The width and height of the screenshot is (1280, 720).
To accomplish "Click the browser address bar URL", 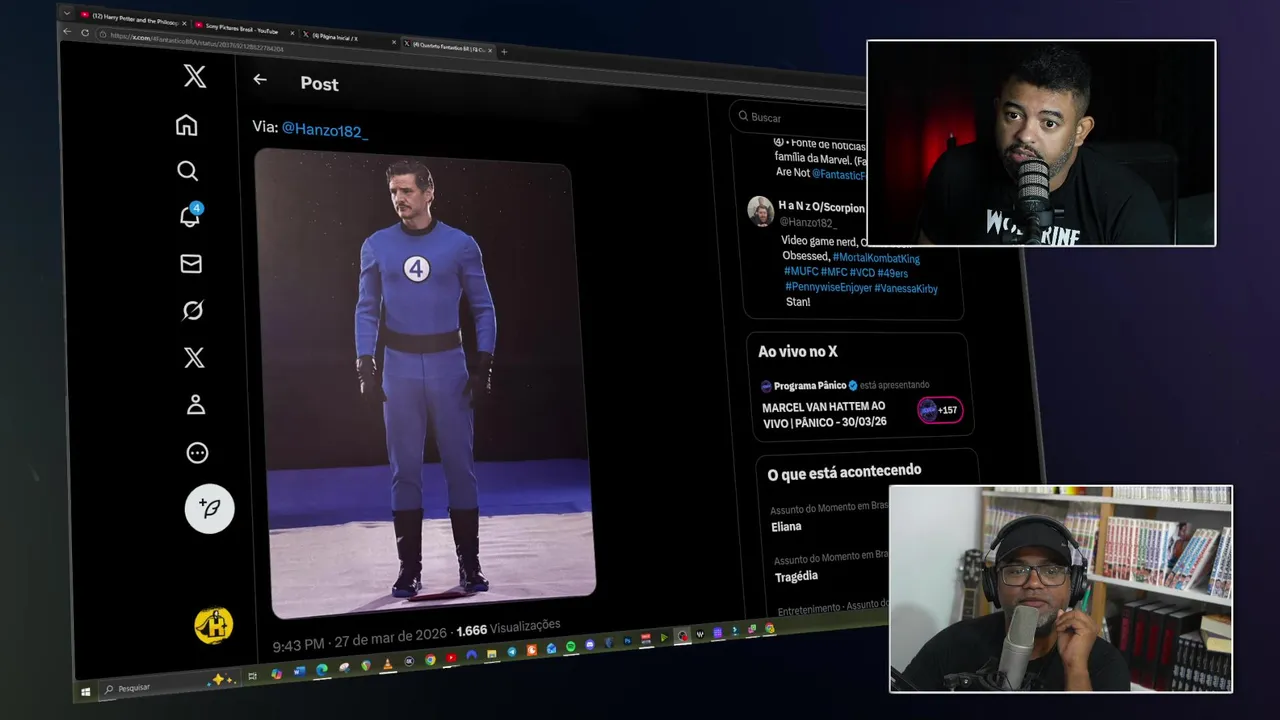I will (197, 43).
